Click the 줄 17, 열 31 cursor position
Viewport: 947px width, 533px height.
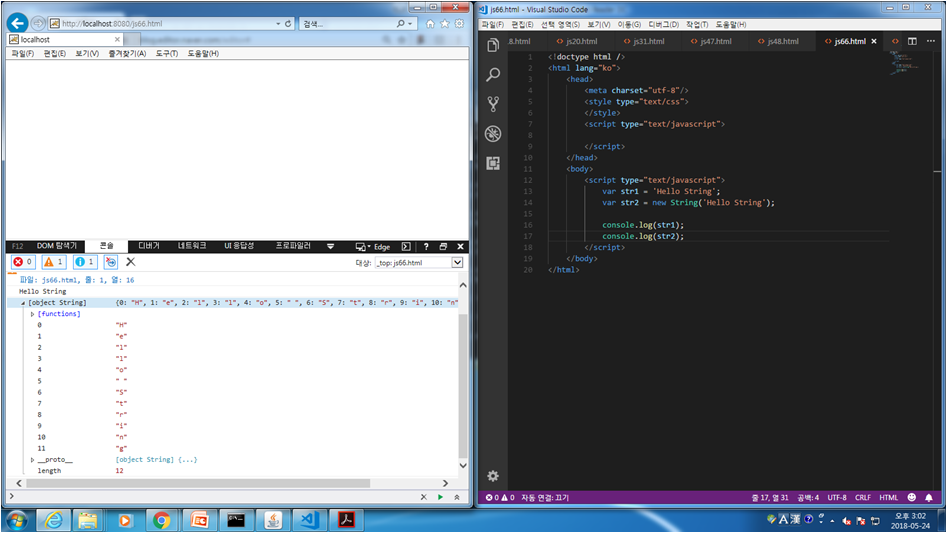click(x=769, y=497)
